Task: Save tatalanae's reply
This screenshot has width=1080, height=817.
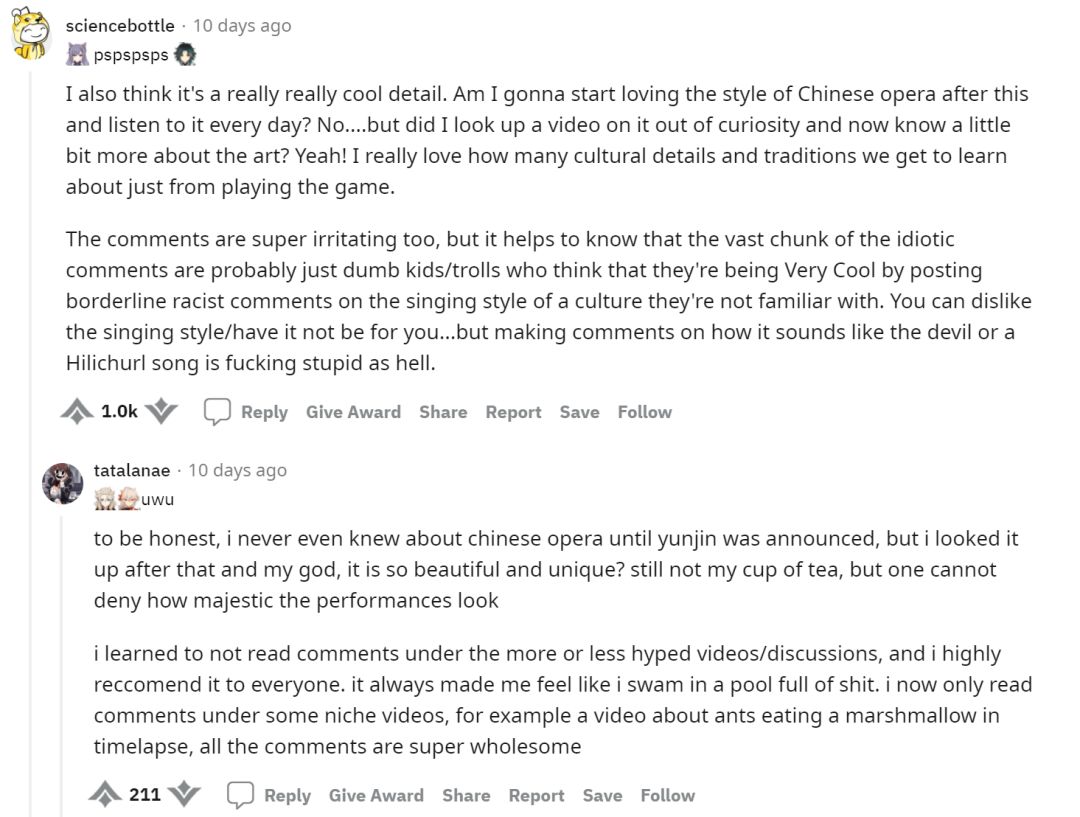Action: 602,796
